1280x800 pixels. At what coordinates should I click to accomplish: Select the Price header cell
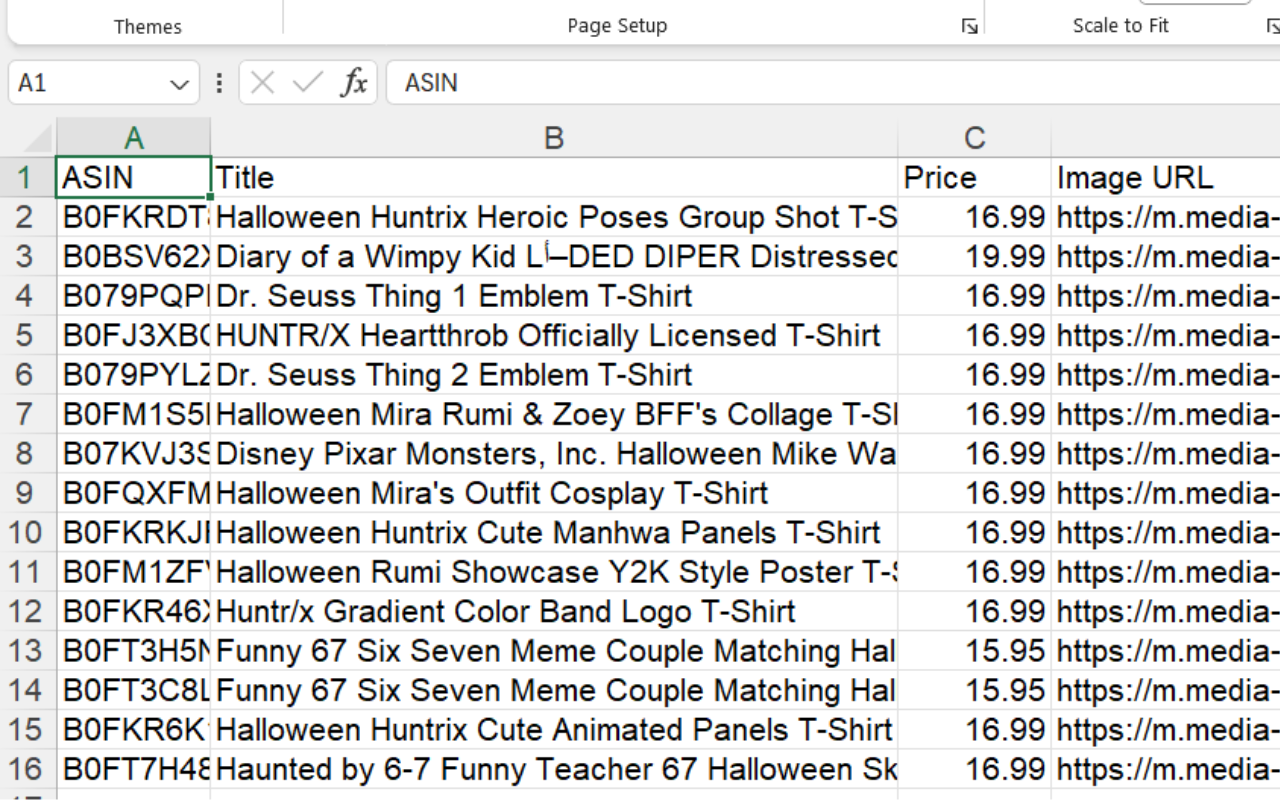pos(974,178)
